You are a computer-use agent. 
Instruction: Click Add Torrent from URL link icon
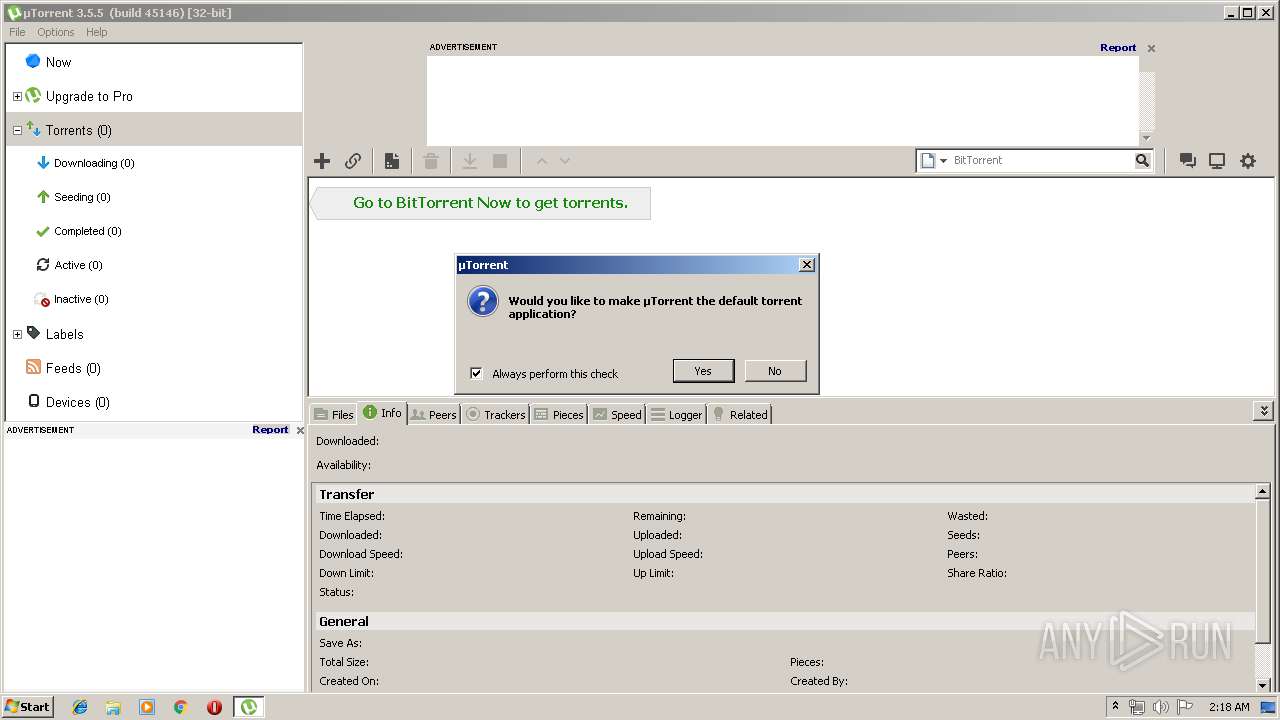tap(353, 161)
